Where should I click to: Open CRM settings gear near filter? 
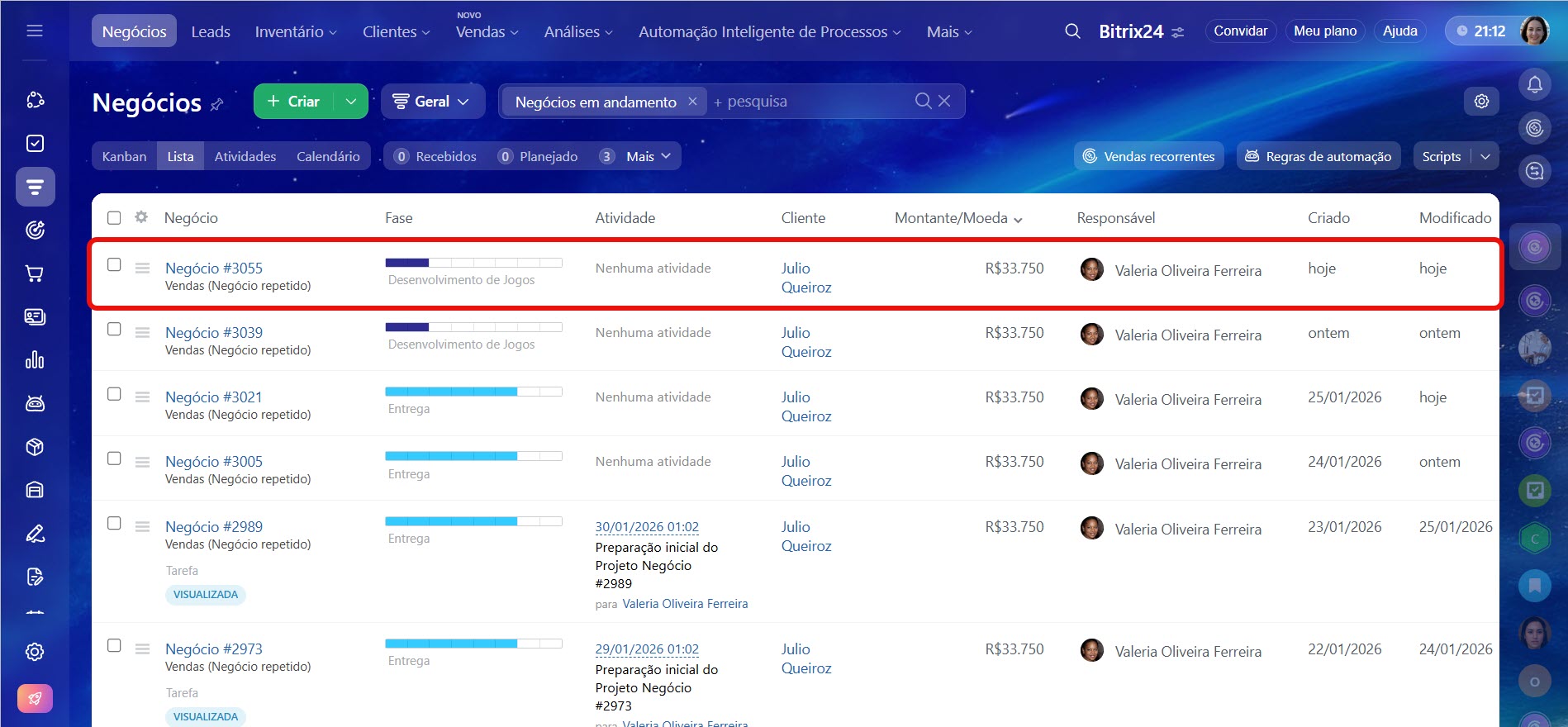[x=1481, y=101]
